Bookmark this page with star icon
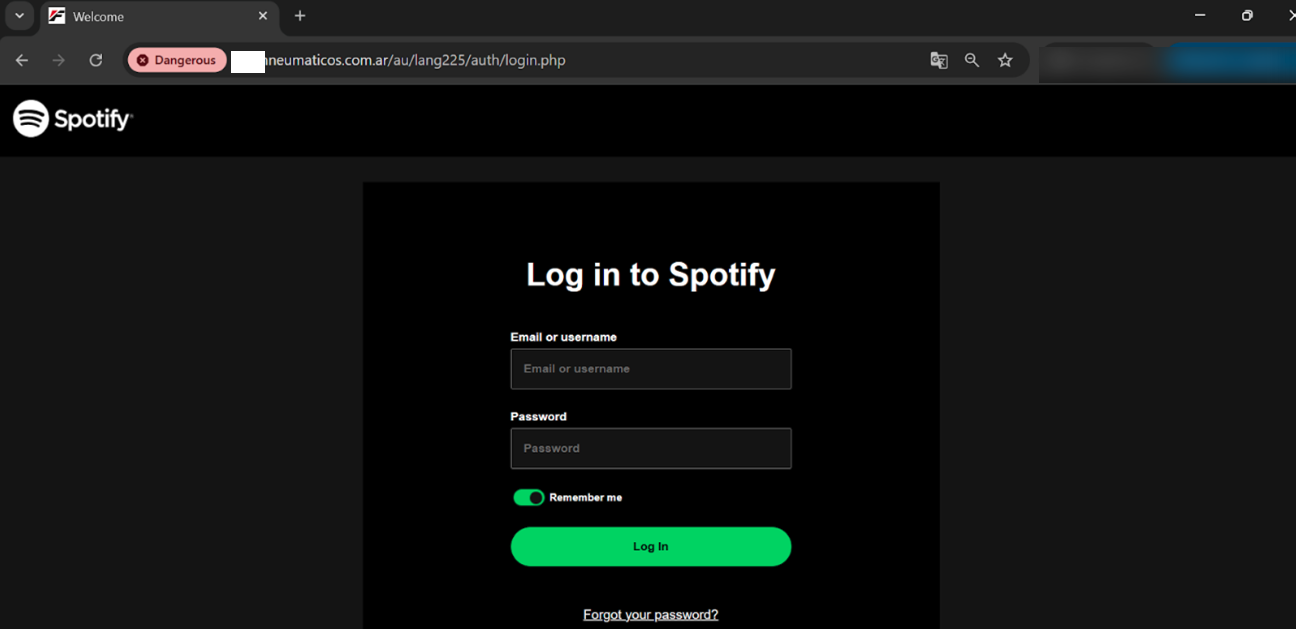 click(1005, 60)
